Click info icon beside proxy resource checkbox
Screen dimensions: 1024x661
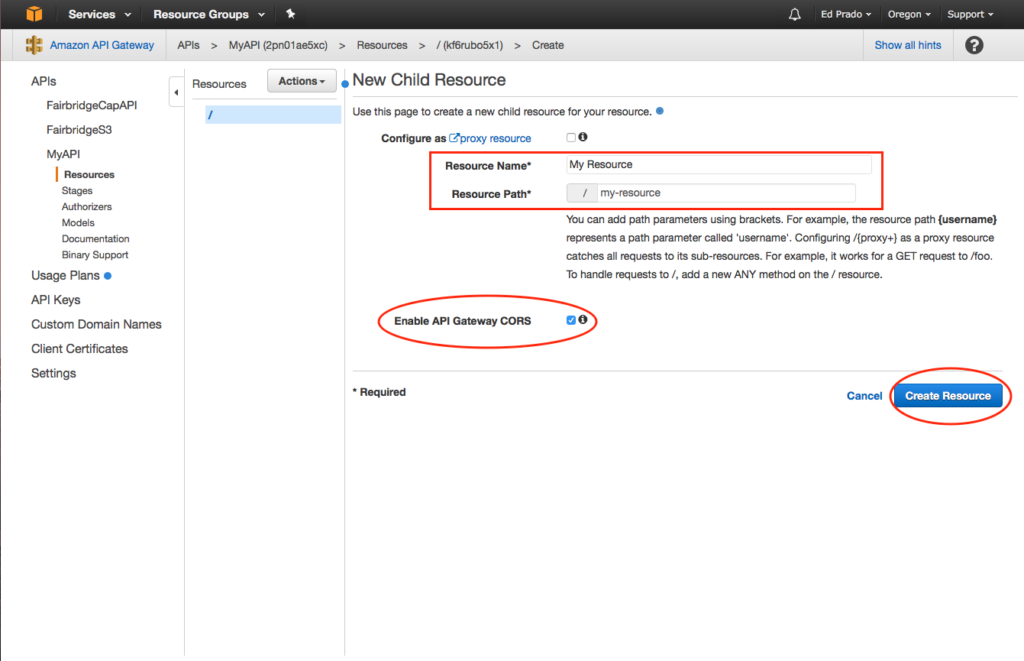582,138
